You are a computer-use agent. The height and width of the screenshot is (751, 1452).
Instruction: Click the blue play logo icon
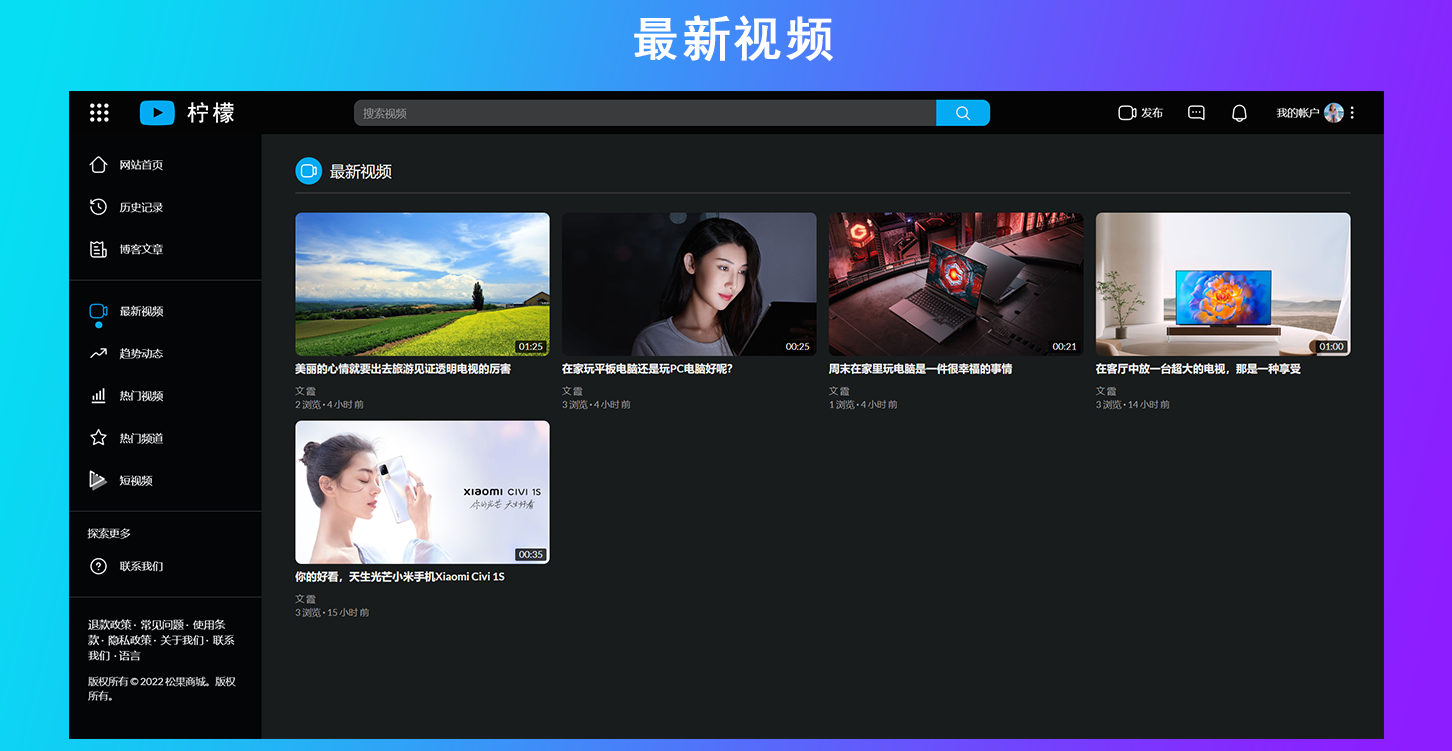[x=157, y=113]
